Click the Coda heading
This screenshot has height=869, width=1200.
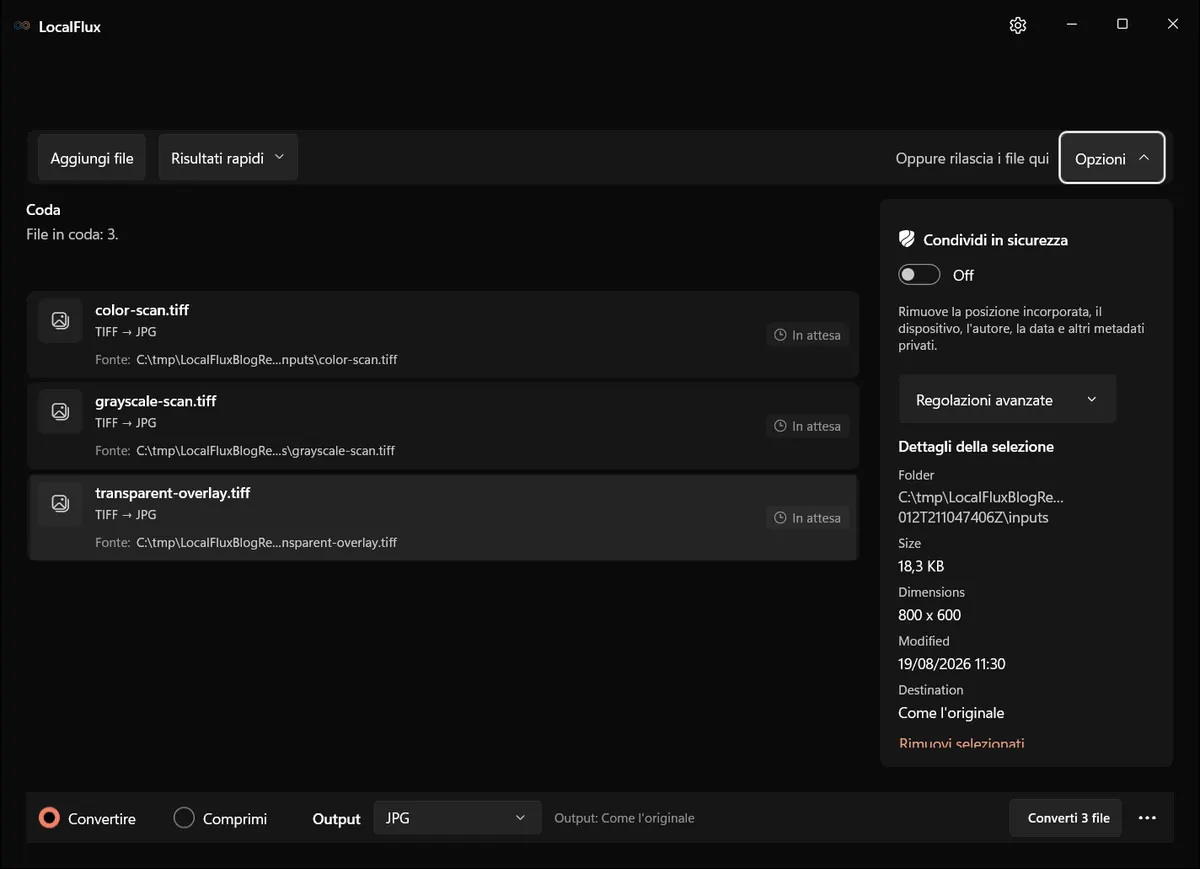(43, 210)
